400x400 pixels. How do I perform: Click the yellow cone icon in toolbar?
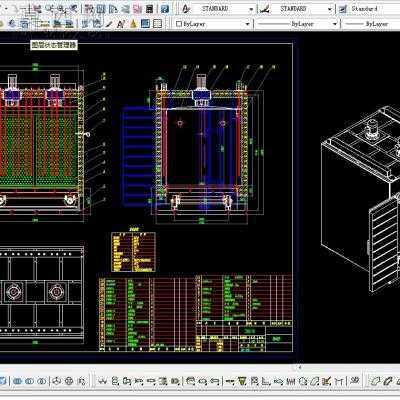point(134,24)
